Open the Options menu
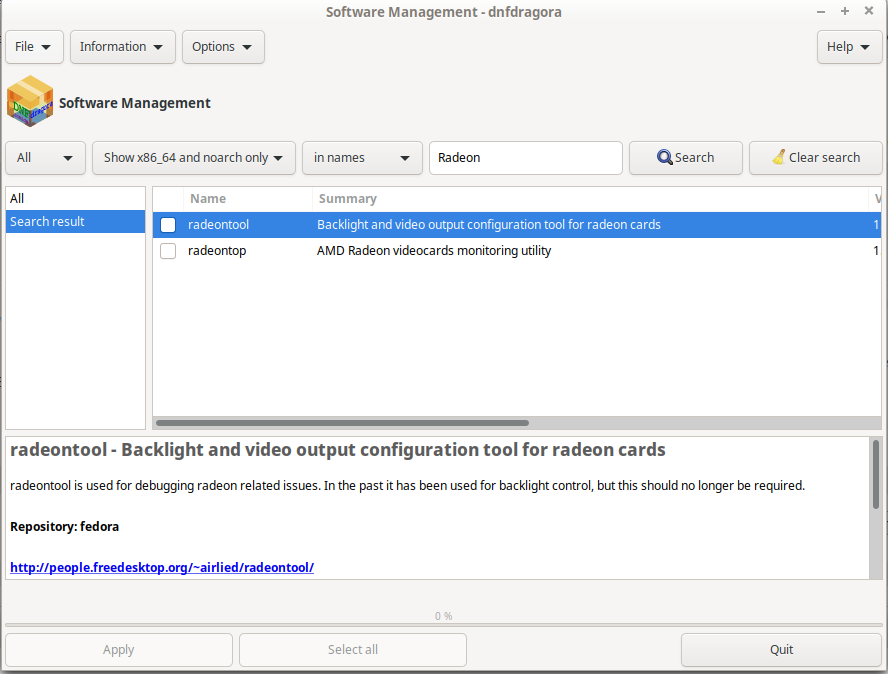Viewport: 888px width, 674px height. click(x=223, y=47)
